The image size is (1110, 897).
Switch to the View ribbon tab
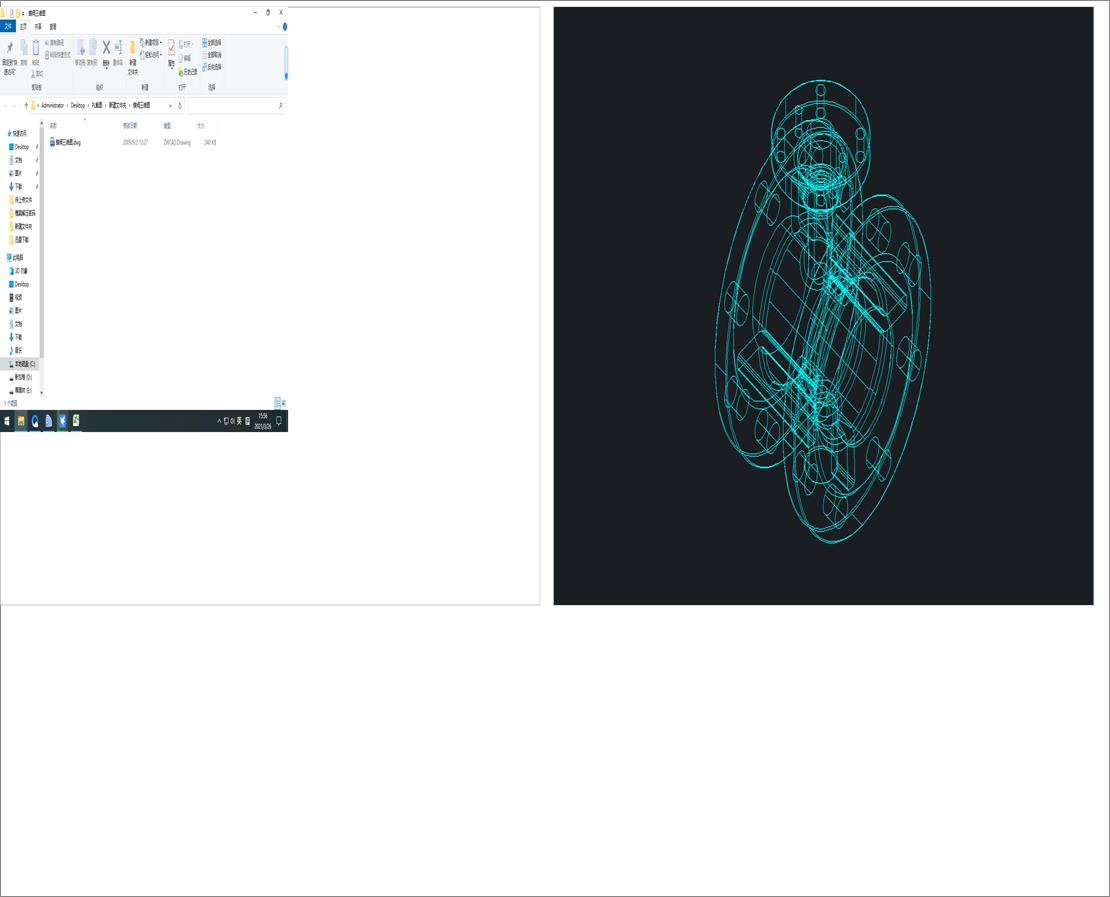click(x=53, y=26)
